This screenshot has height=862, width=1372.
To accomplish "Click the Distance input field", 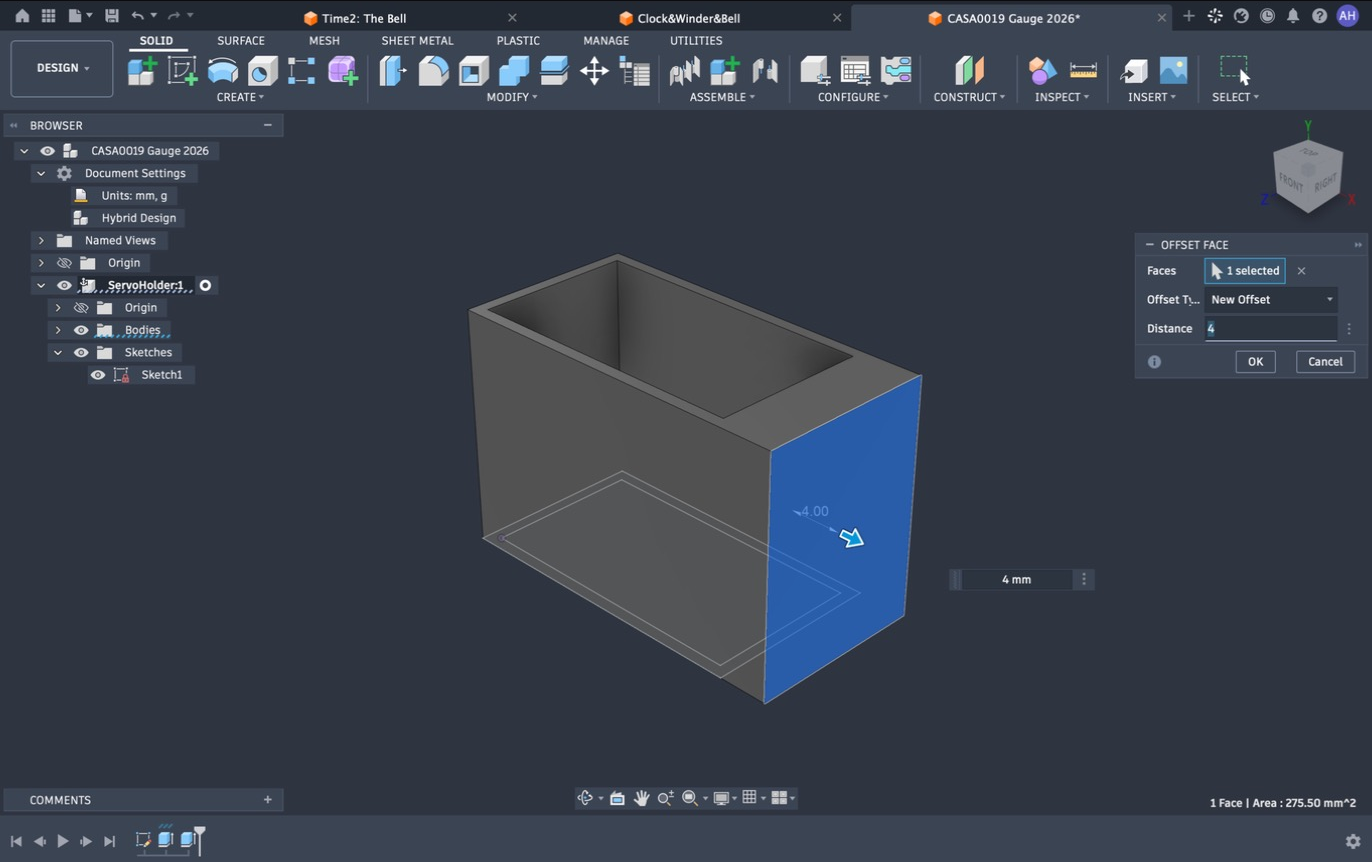I will (x=1271, y=328).
